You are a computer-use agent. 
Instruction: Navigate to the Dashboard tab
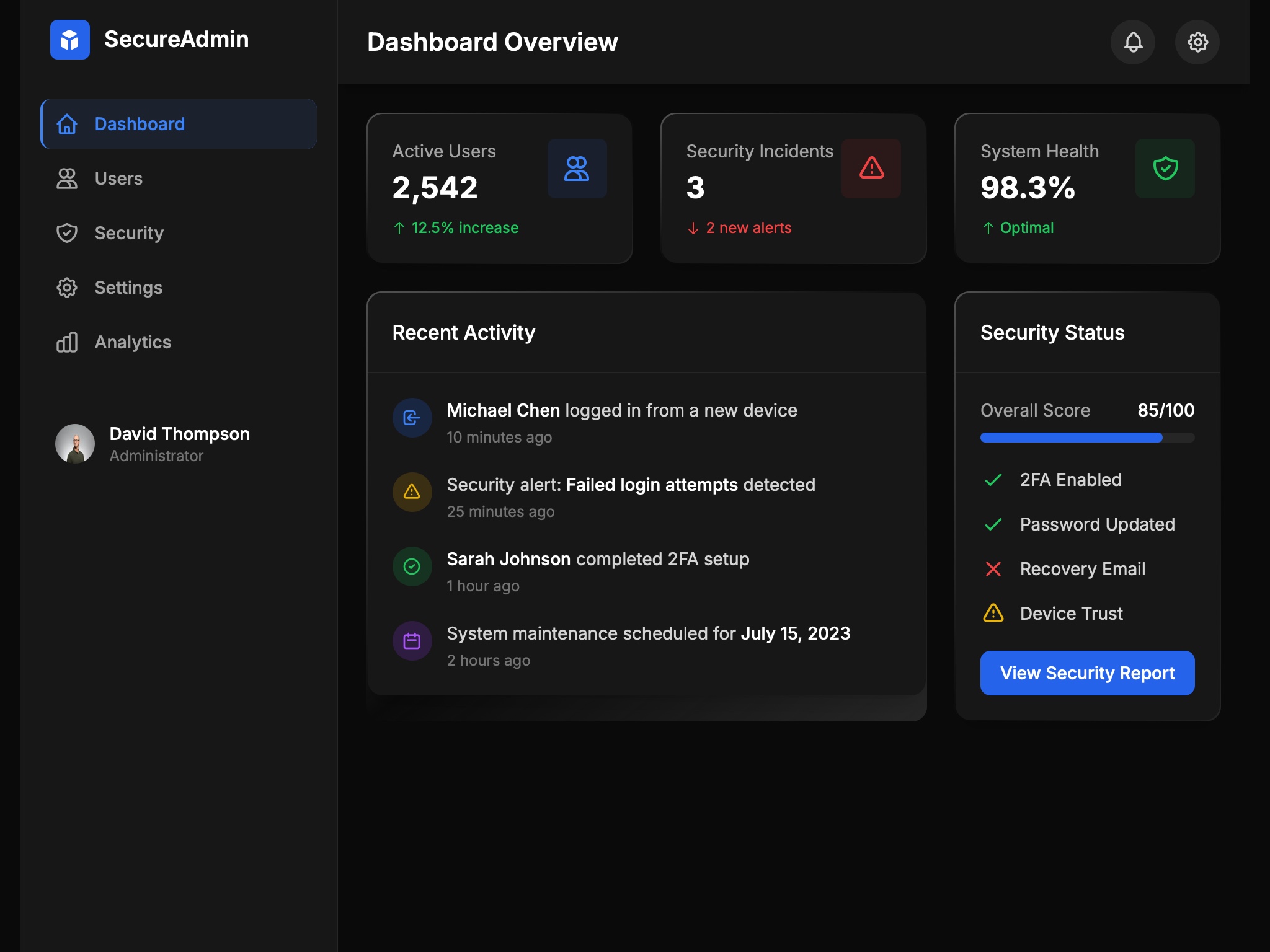click(x=140, y=124)
